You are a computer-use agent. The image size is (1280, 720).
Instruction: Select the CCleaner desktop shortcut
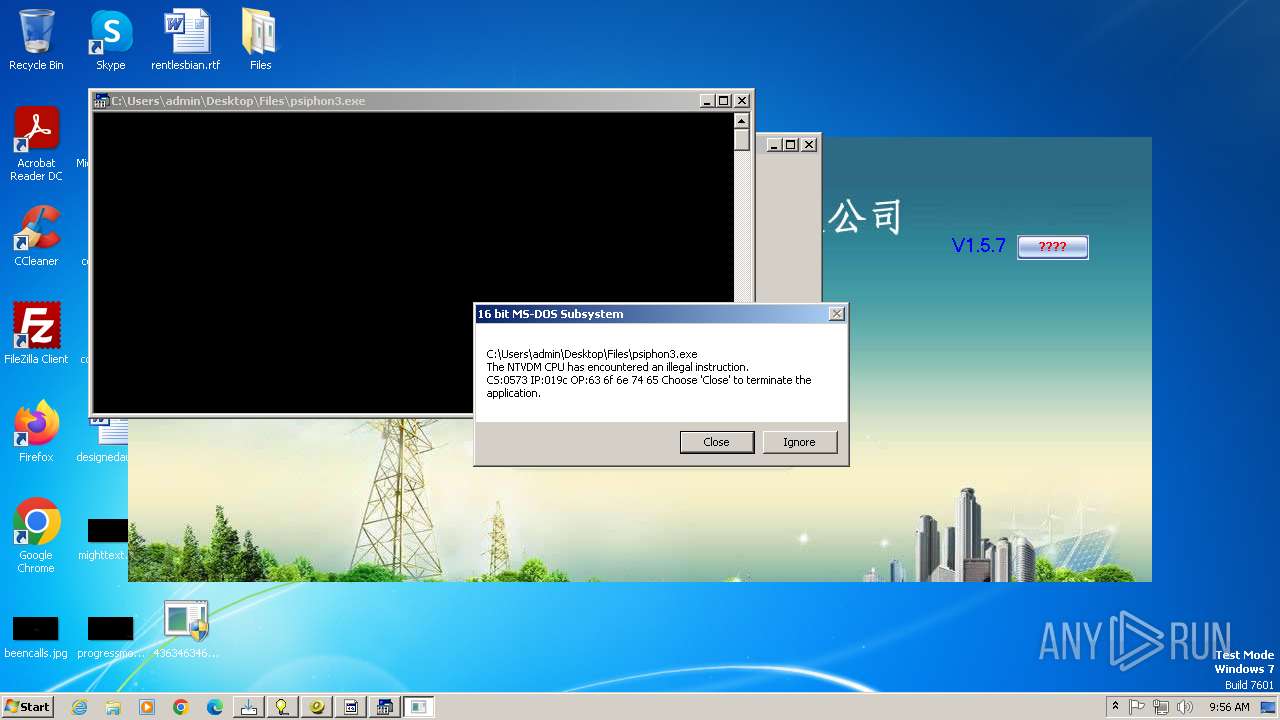36,236
